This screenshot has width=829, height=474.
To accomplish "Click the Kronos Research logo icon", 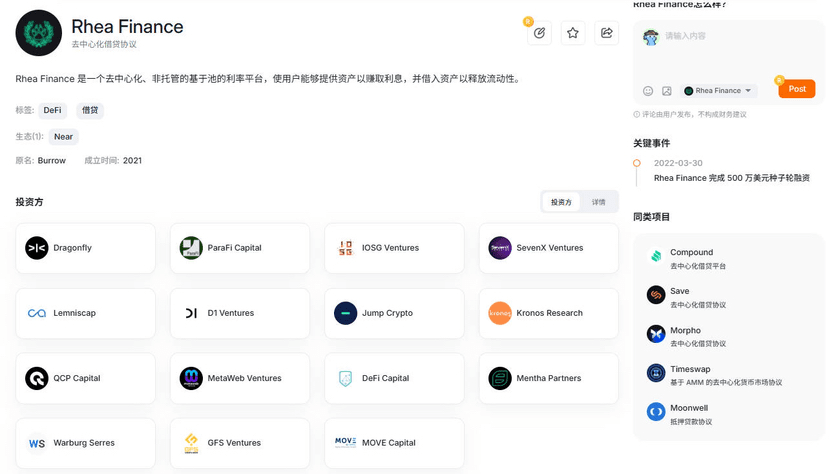I will tap(500, 313).
